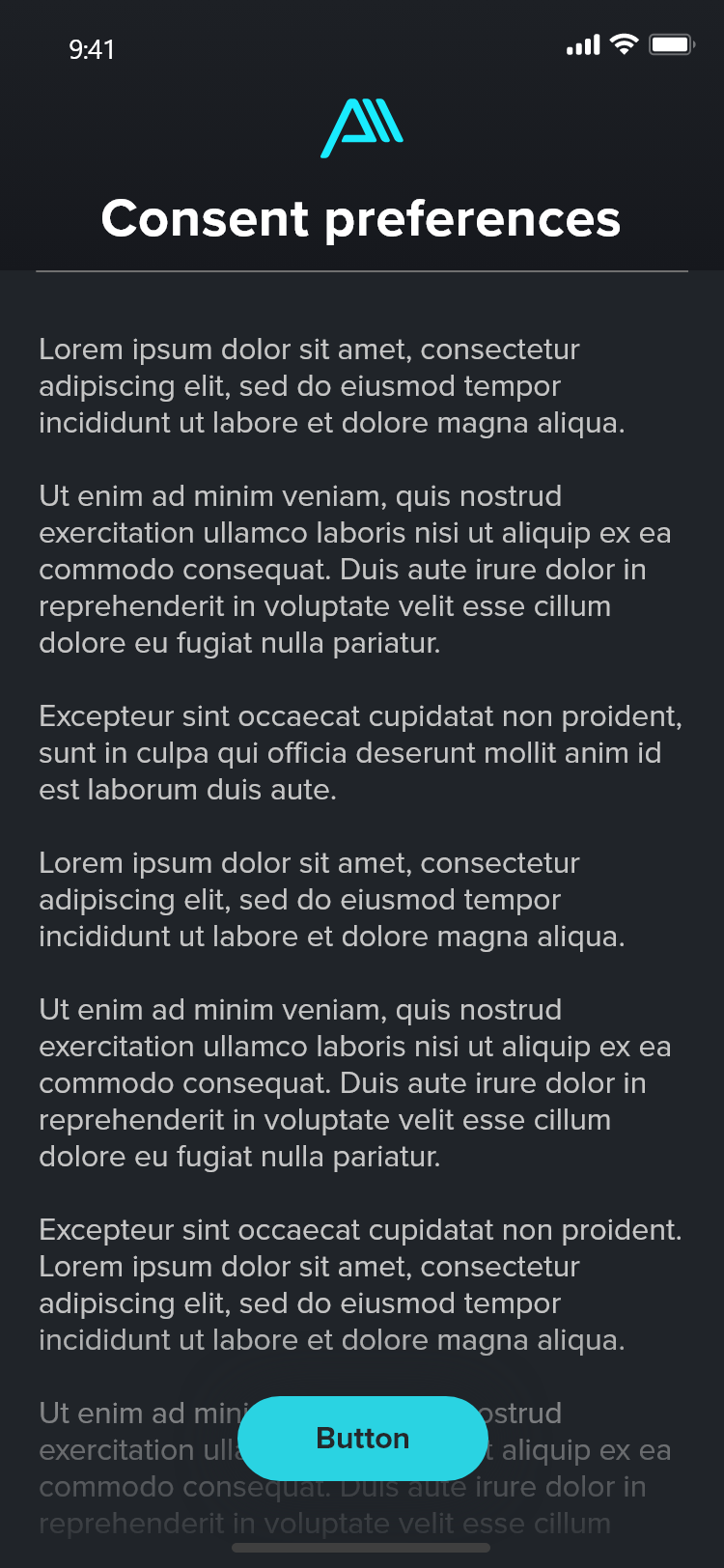Click faded "Ut enim ad" text left of button
This screenshot has height=1568, width=724.
(135, 1414)
